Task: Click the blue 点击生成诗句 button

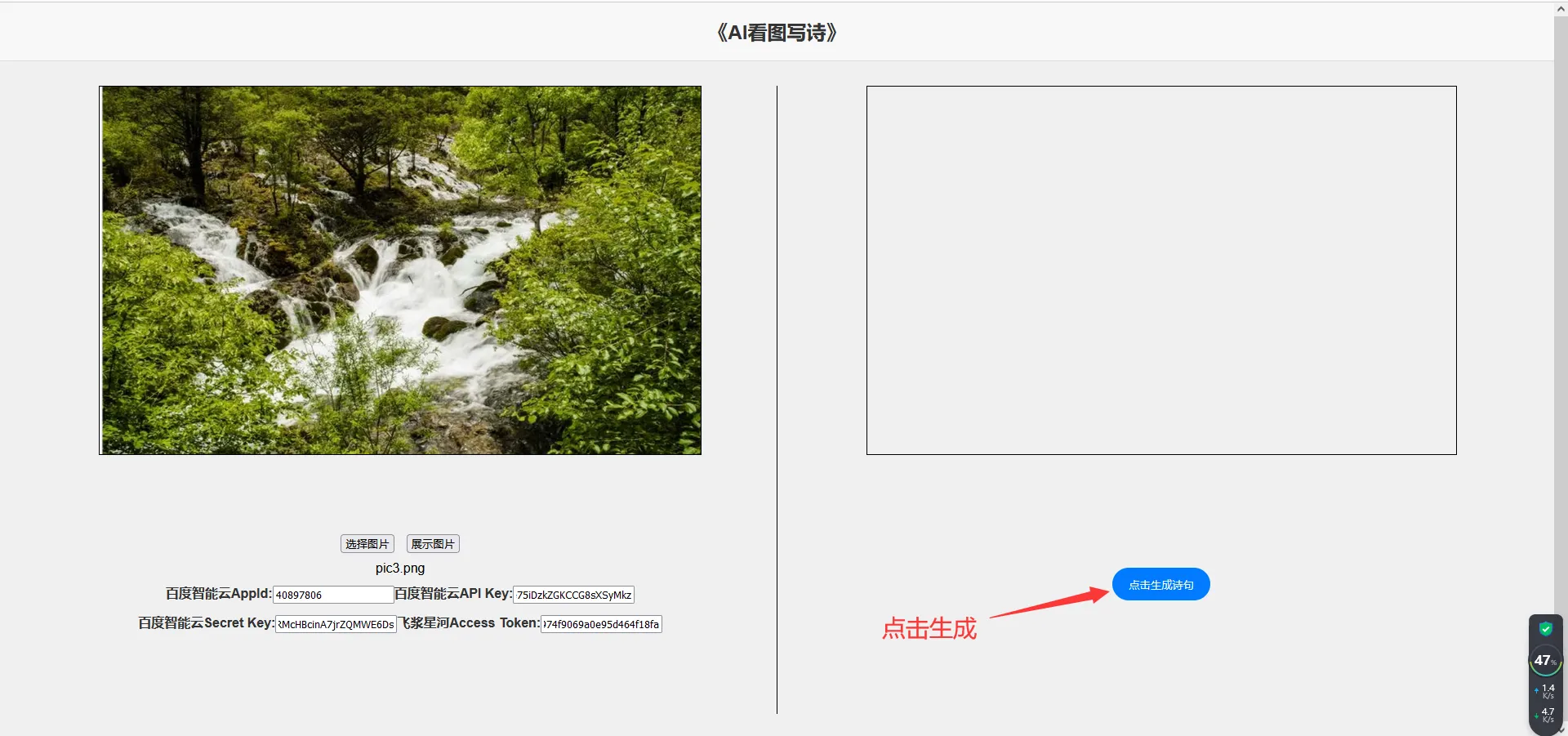Action: [1160, 583]
